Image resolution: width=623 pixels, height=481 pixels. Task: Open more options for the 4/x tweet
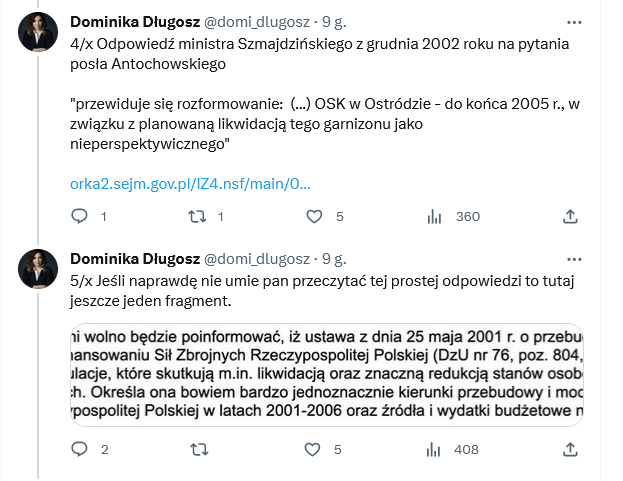574,22
